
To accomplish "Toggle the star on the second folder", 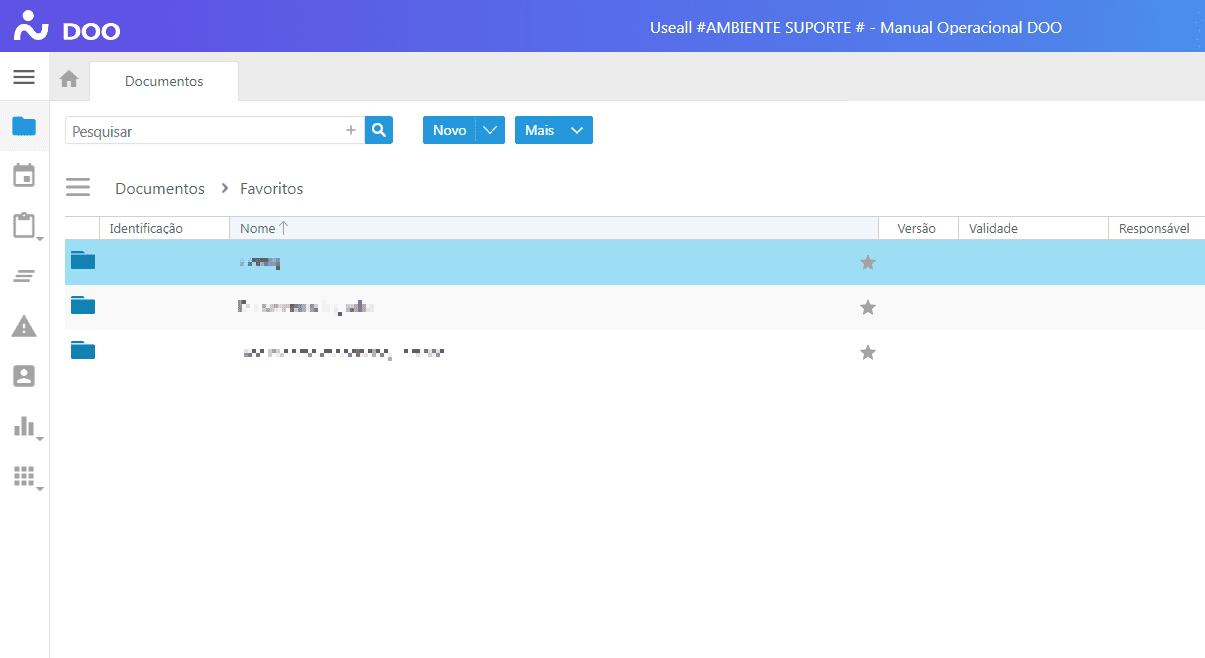I will tap(868, 307).
